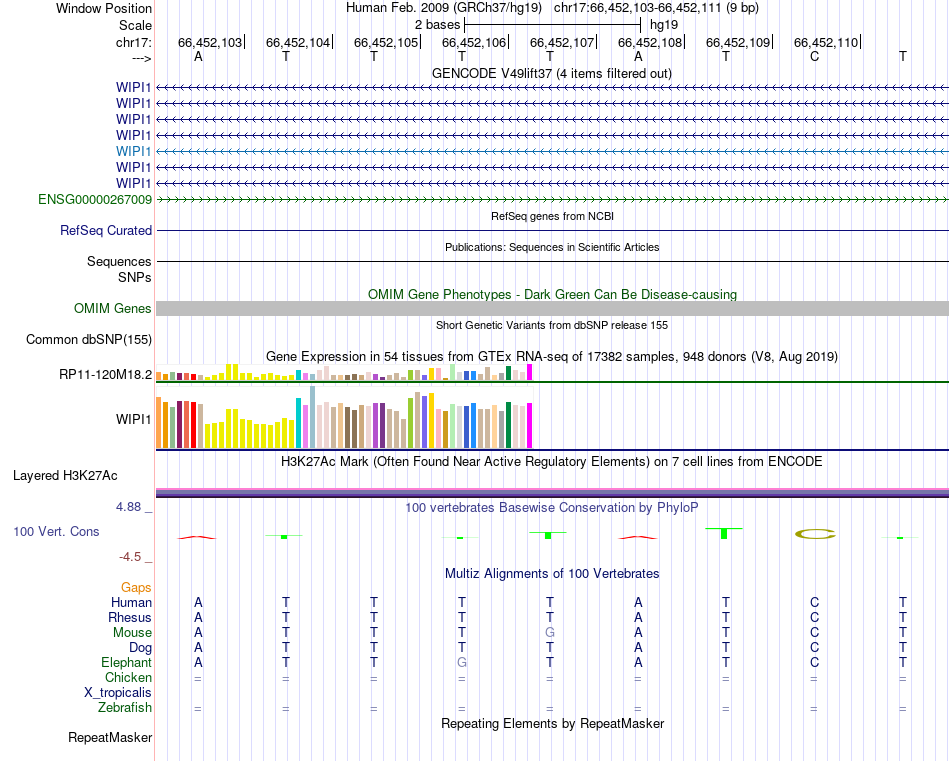Screen dimensions: 950x761
Task: Open Repeating Elements by RepeatMasker title
Action: click(x=552, y=723)
